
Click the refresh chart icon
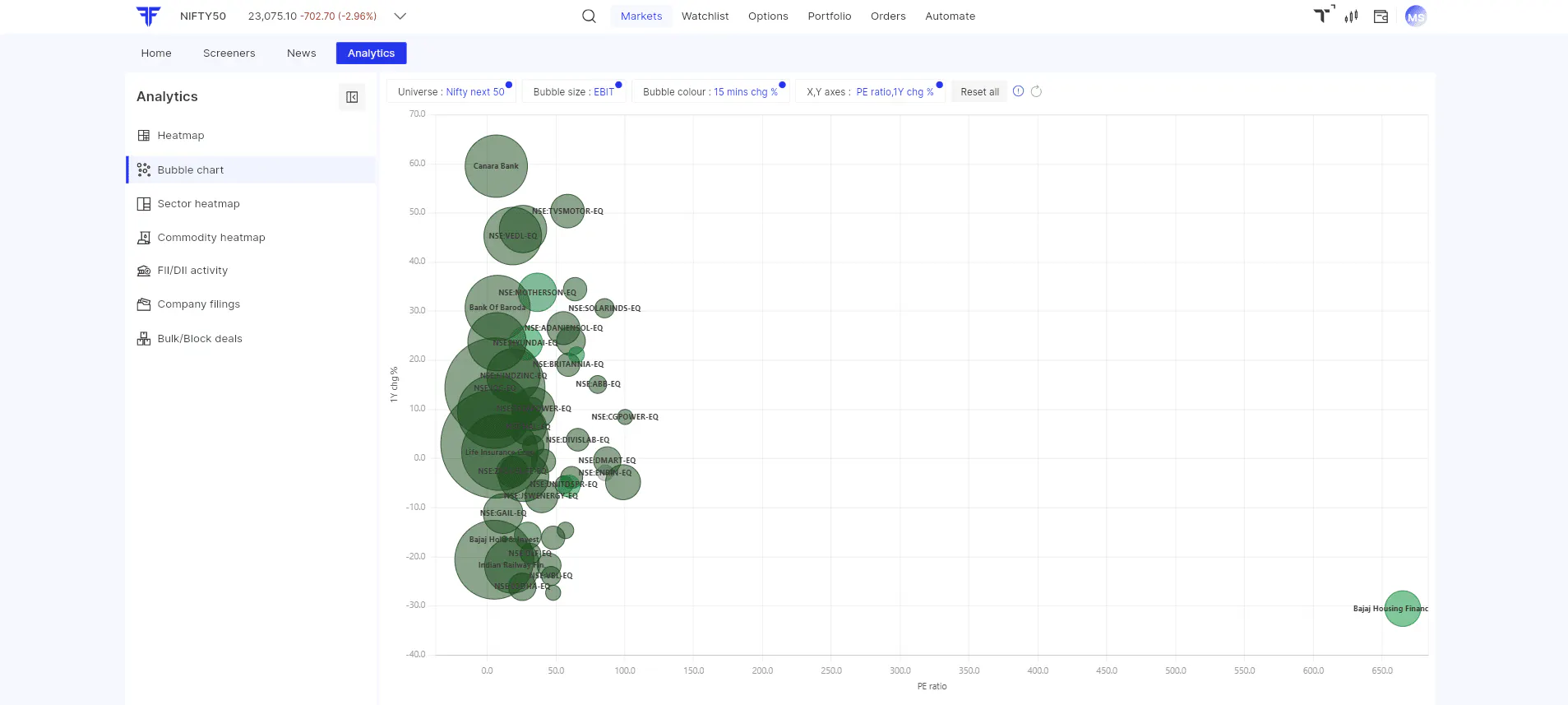pos(1036,91)
